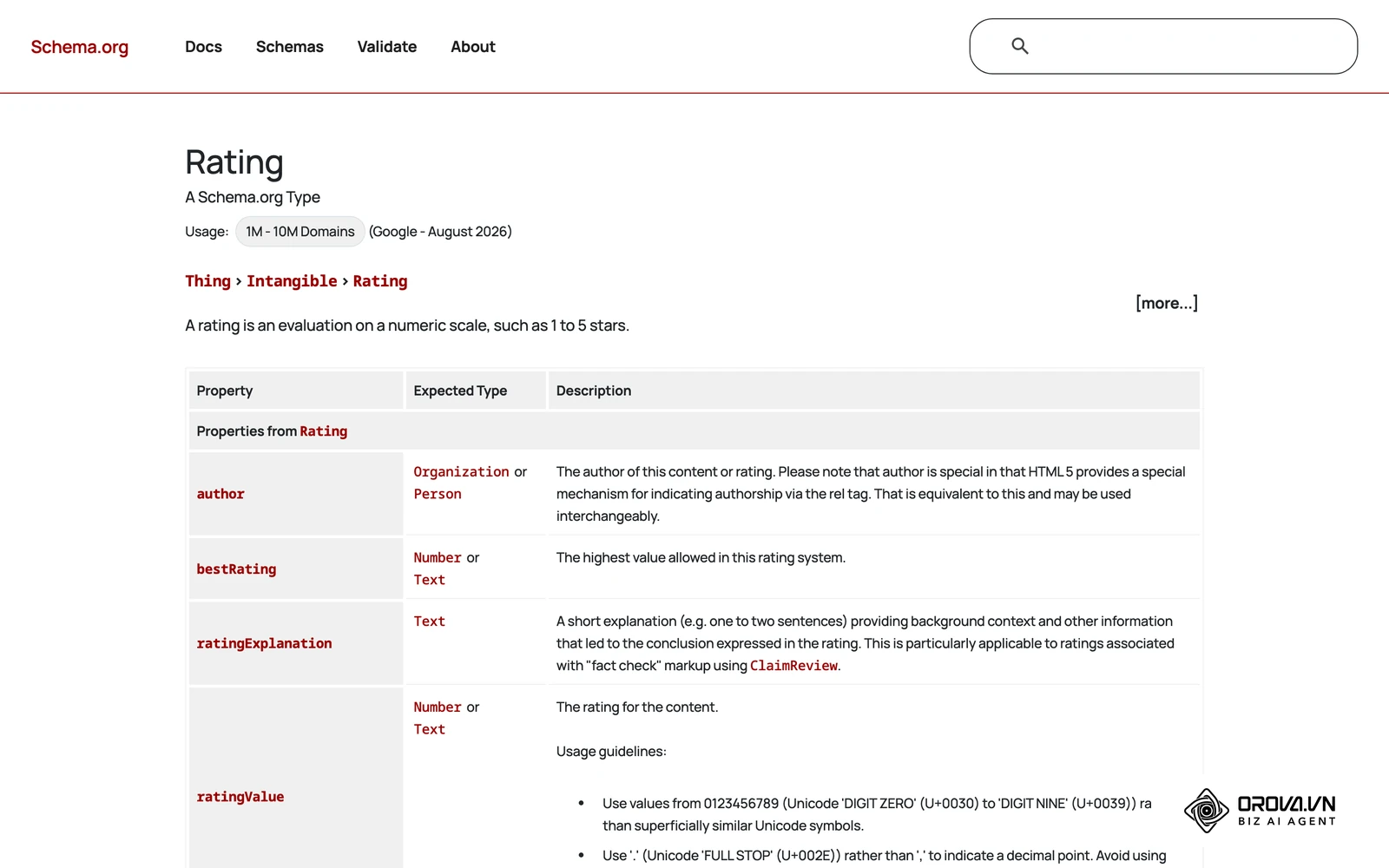Click the search magnifier icon

(1020, 46)
